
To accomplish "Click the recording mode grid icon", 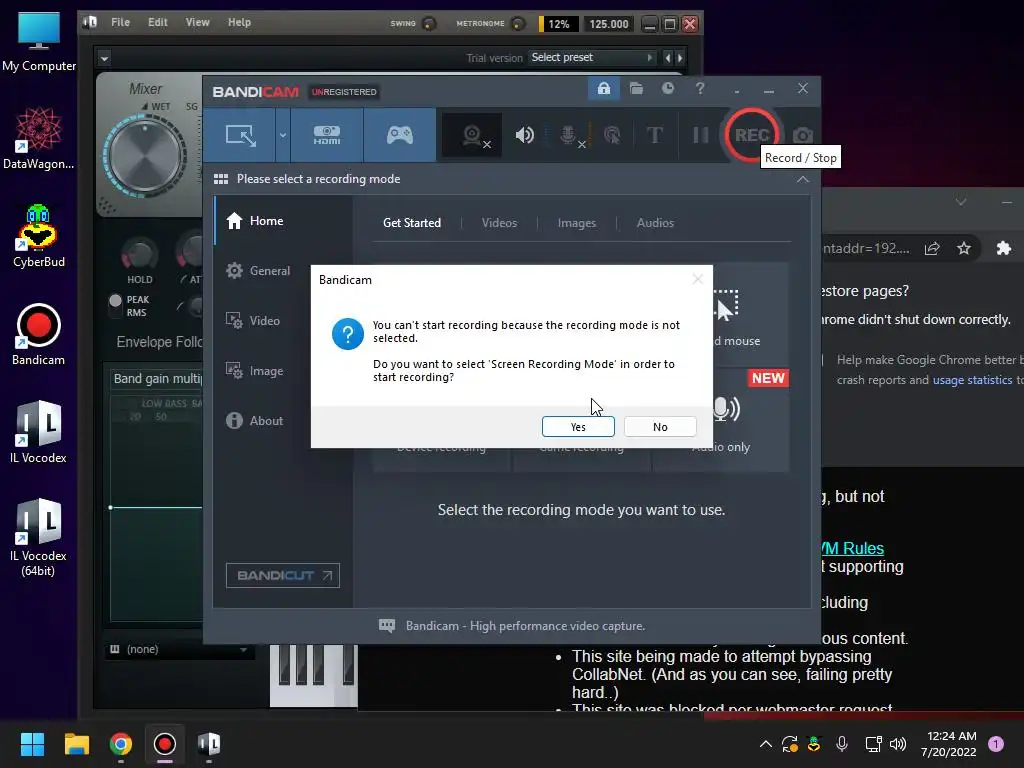I will pyautogui.click(x=221, y=179).
